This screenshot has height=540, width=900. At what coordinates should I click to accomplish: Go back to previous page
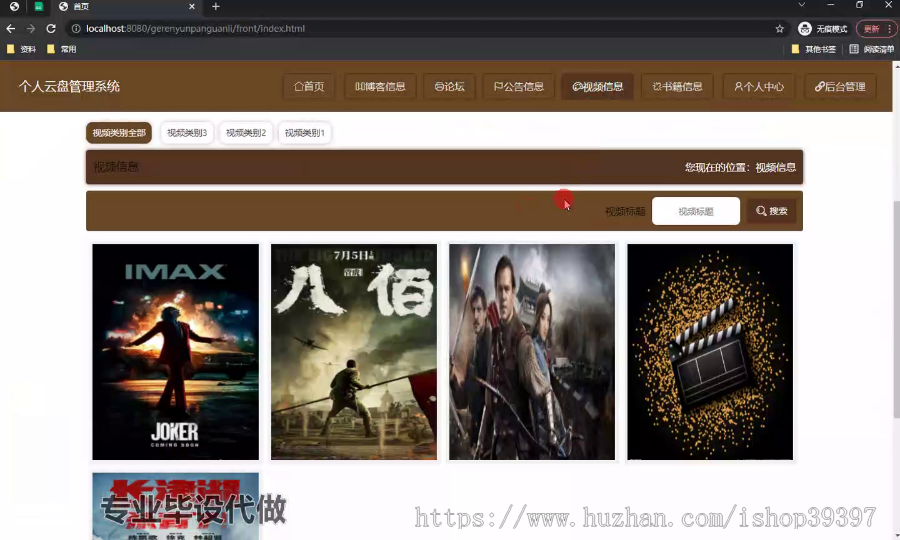coord(11,28)
